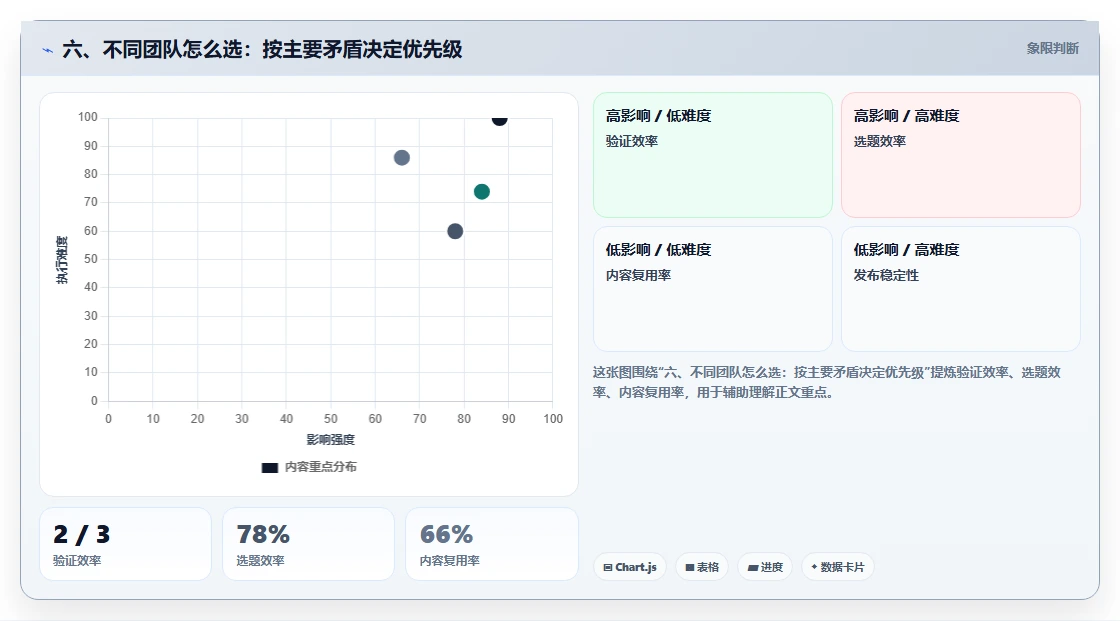This screenshot has height=621, width=1120.
Task: Click 验证效率 in the green quadrant card
Action: (x=631, y=141)
